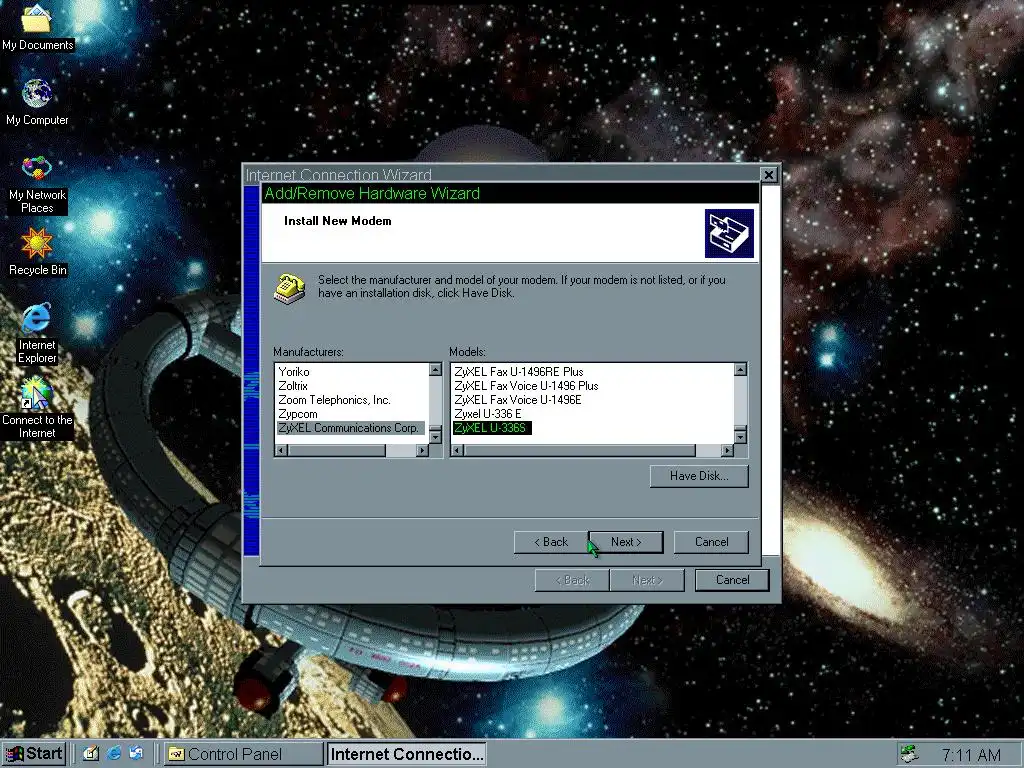Click Manufacturers list scroll up arrow
Image resolution: width=1024 pixels, height=768 pixels.
(x=436, y=370)
